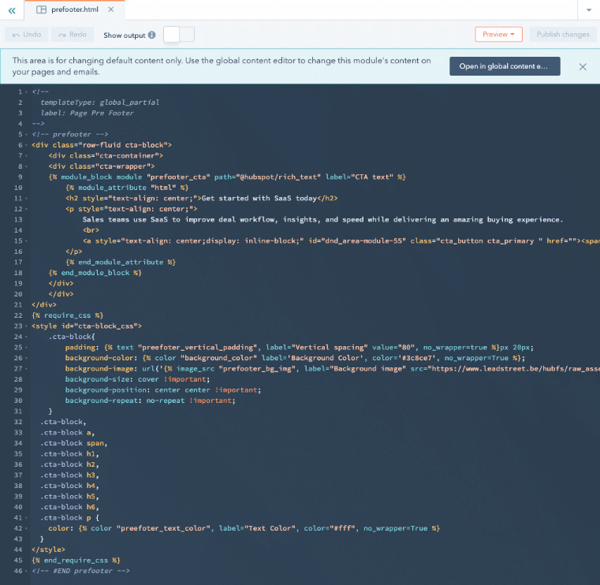Click the '</style>' closing tag line
Viewport: 600px width, 585px height.
click(49, 549)
